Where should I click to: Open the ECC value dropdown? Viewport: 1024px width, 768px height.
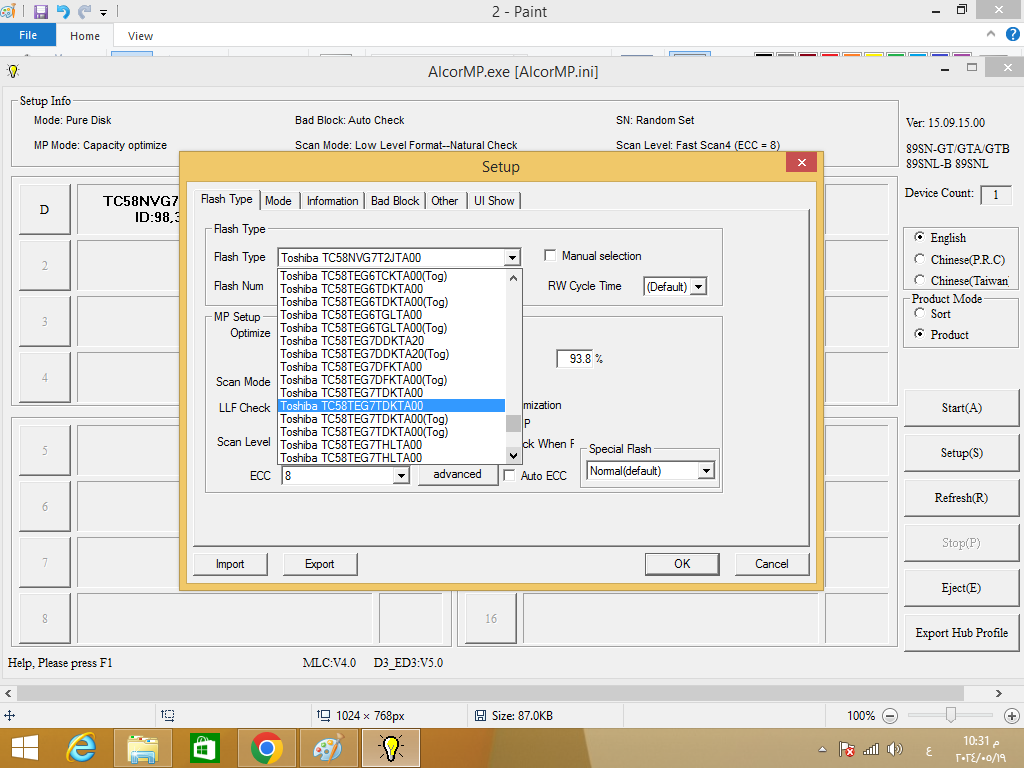401,476
